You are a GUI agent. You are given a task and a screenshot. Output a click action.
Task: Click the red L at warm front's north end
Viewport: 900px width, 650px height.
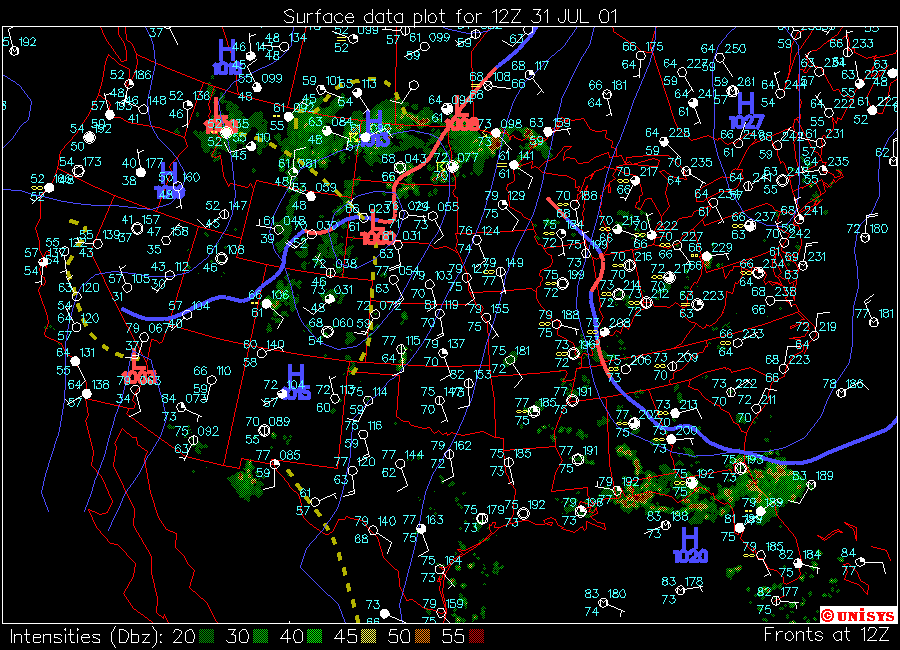click(x=462, y=117)
